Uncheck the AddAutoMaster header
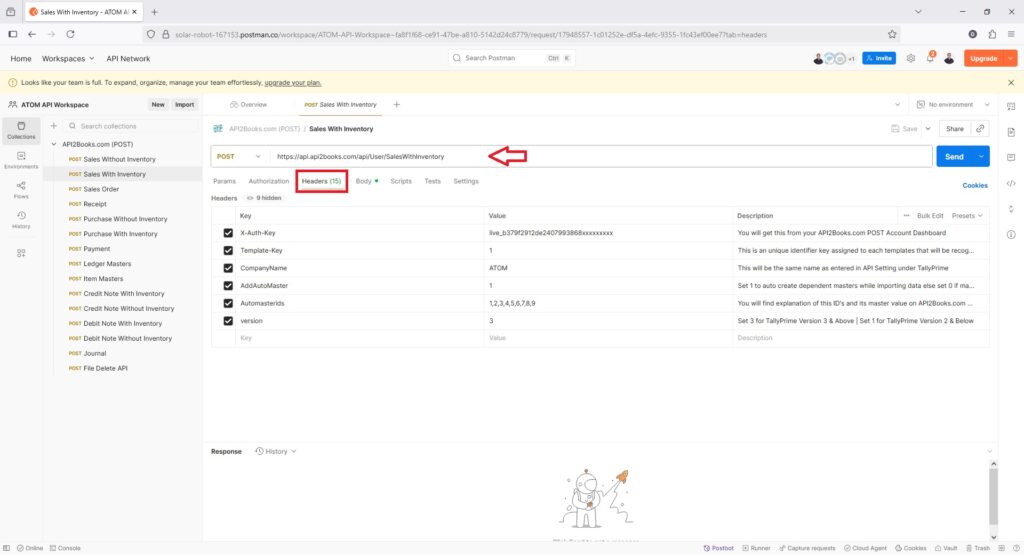Viewport: 1024px width, 555px height. pos(228,286)
